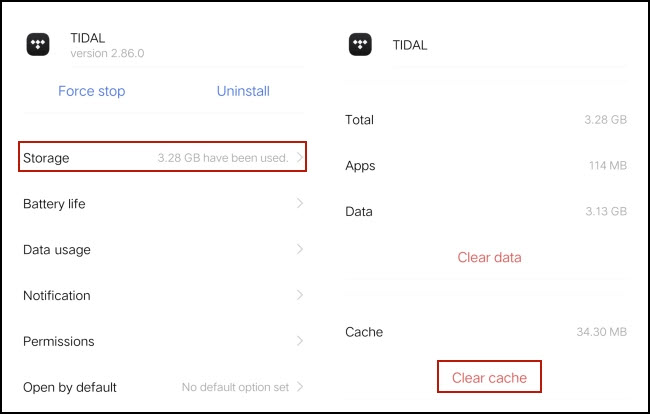650x414 pixels.
Task: Open the Data usage entry
Action: (x=162, y=249)
